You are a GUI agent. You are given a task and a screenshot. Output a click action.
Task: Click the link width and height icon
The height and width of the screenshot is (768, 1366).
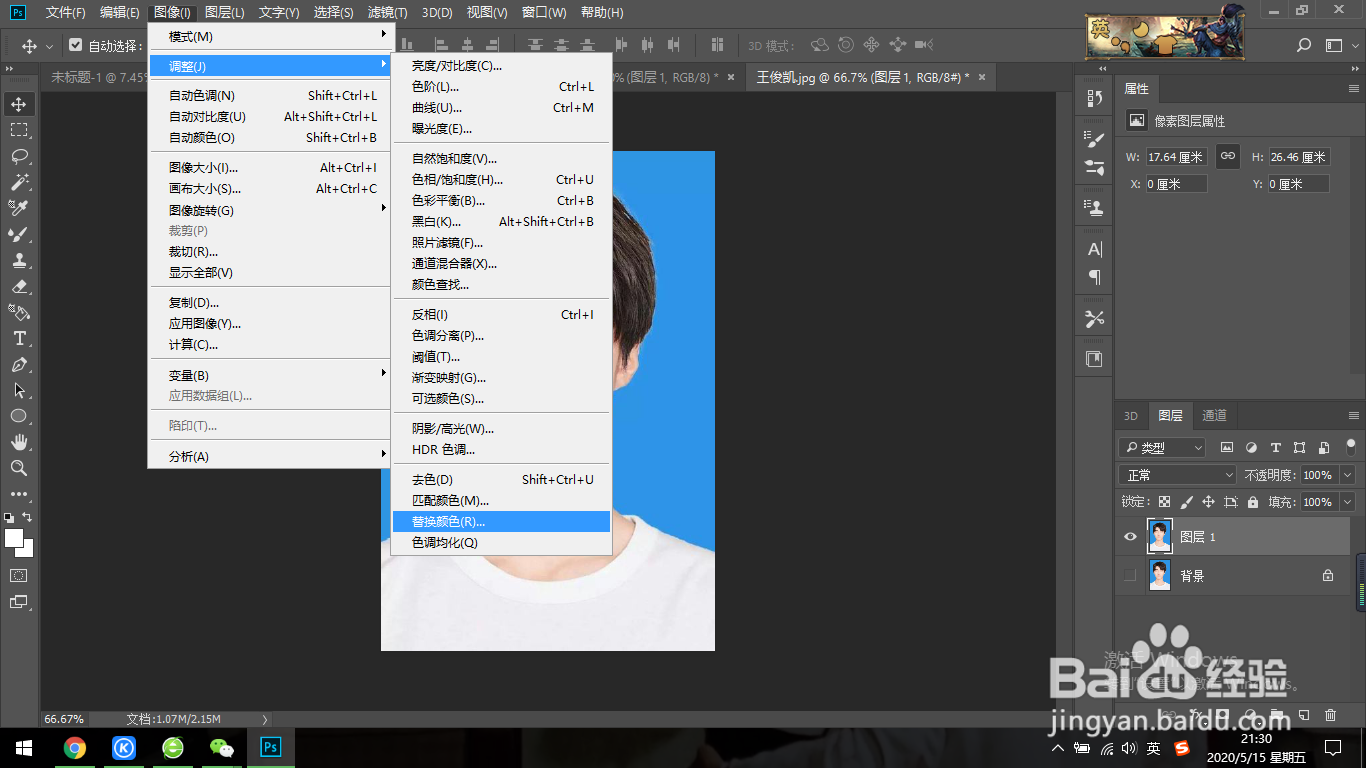pos(1228,156)
